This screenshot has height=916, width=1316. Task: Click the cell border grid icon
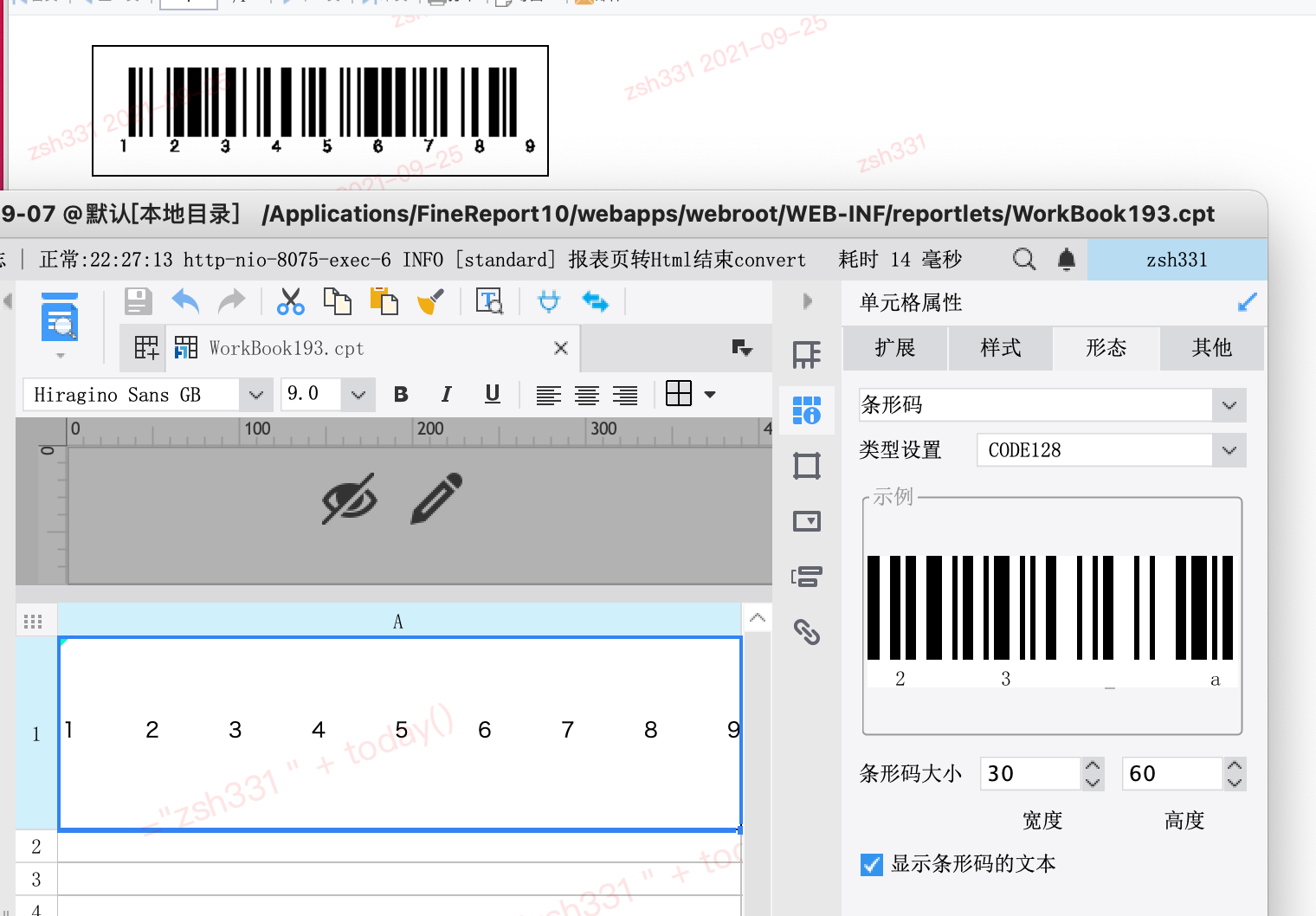(x=679, y=394)
